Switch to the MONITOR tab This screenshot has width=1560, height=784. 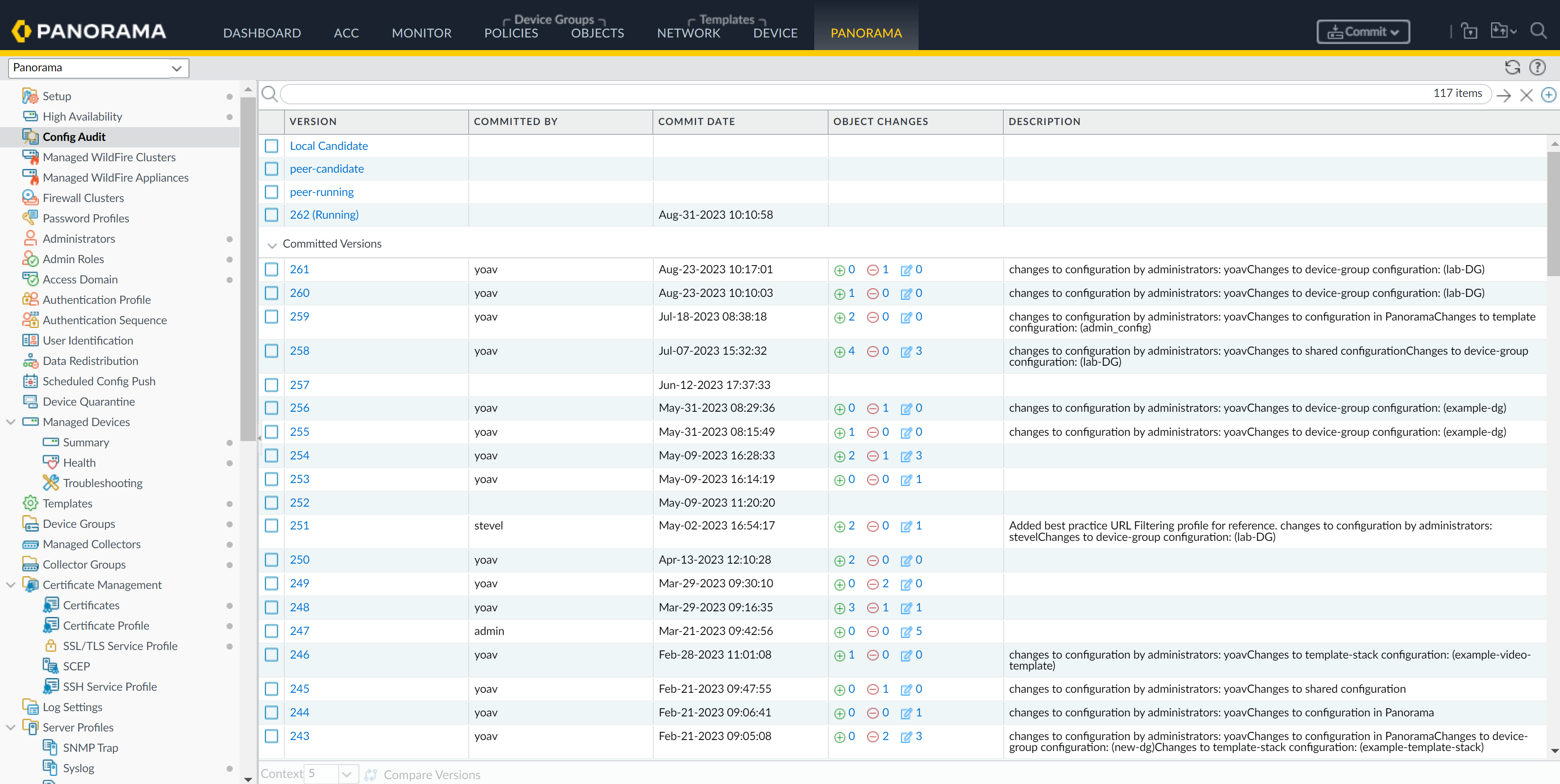click(x=421, y=33)
